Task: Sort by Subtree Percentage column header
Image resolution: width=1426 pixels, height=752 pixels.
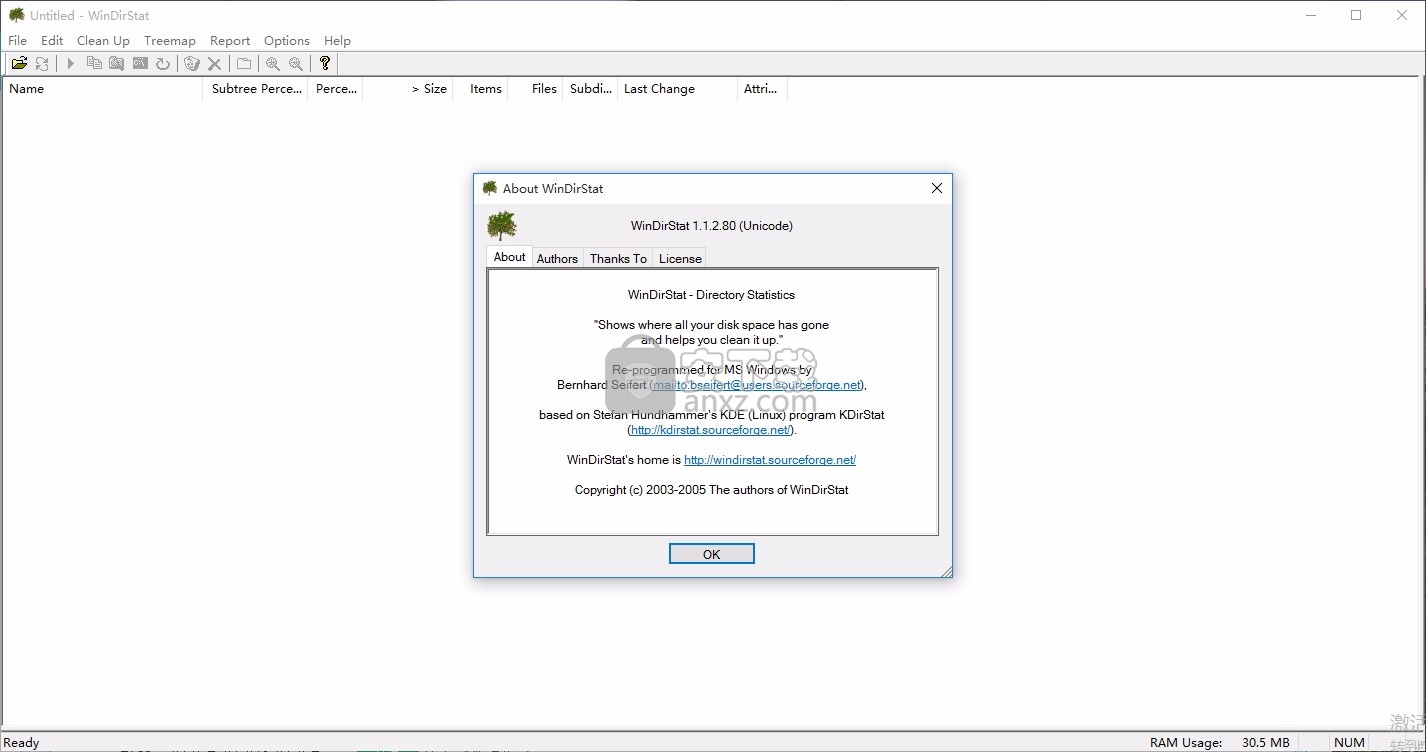Action: pos(257,89)
